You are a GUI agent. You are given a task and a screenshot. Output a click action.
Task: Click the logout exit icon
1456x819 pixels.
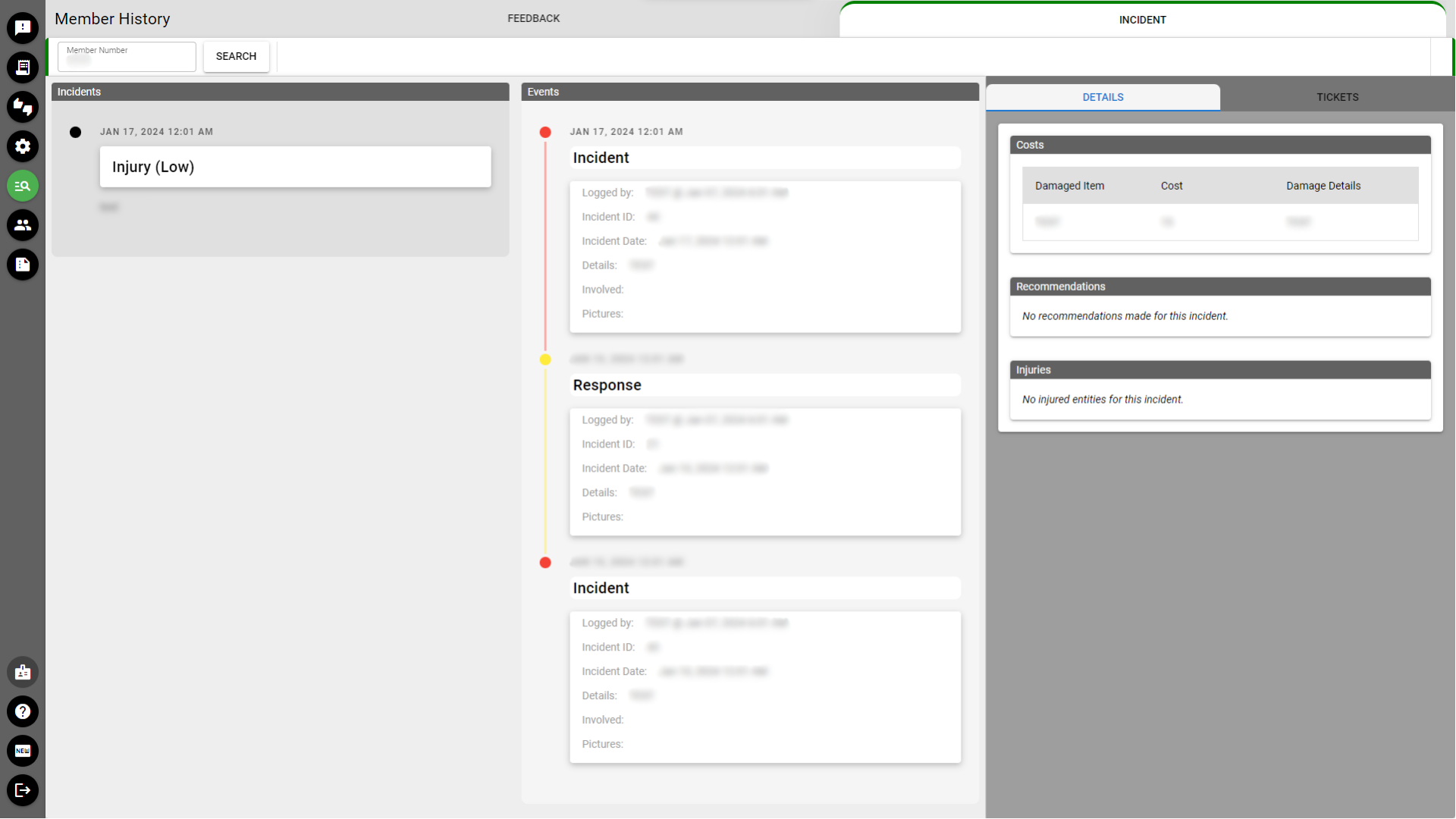click(23, 790)
